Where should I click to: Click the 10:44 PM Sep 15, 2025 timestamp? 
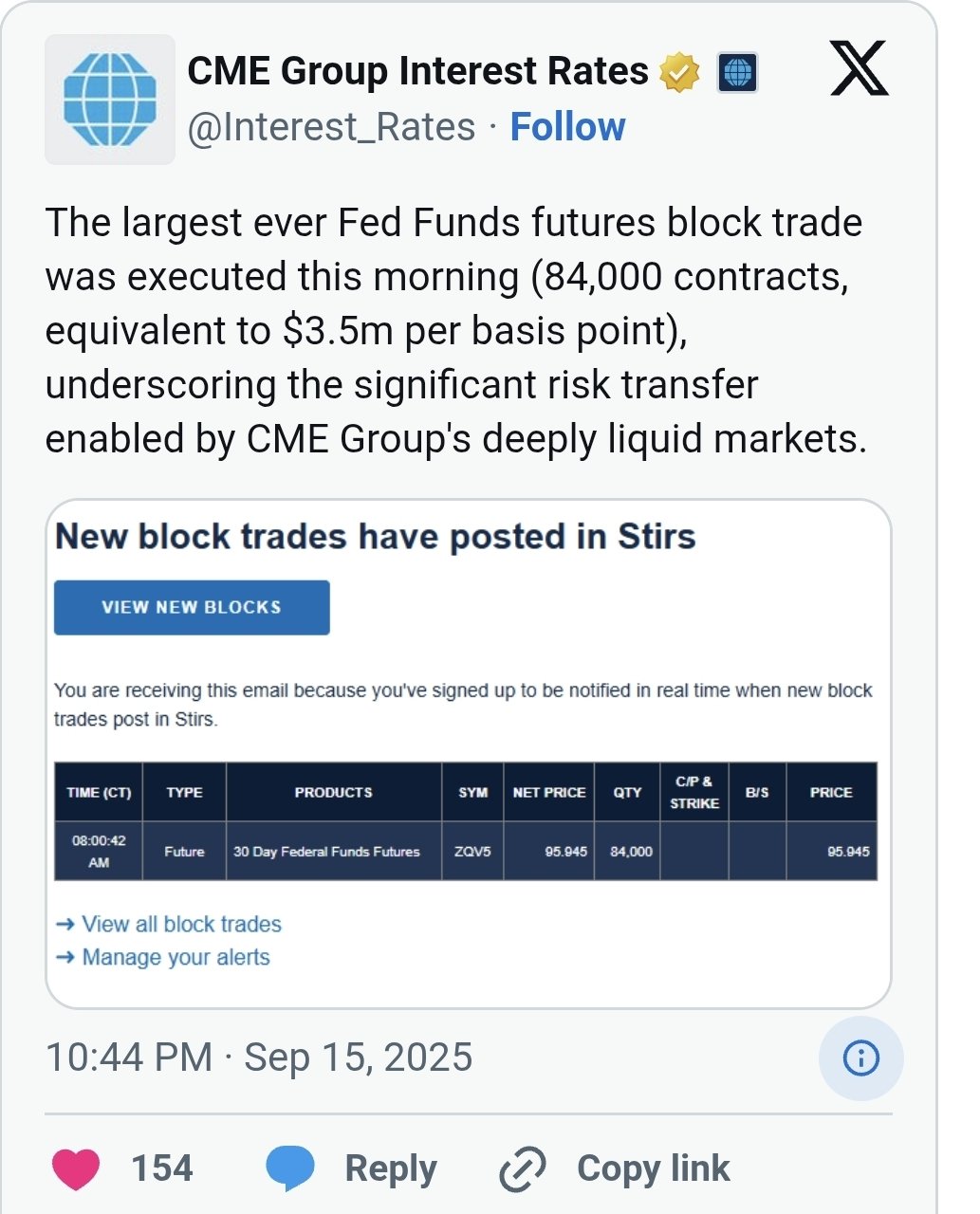[x=259, y=1058]
